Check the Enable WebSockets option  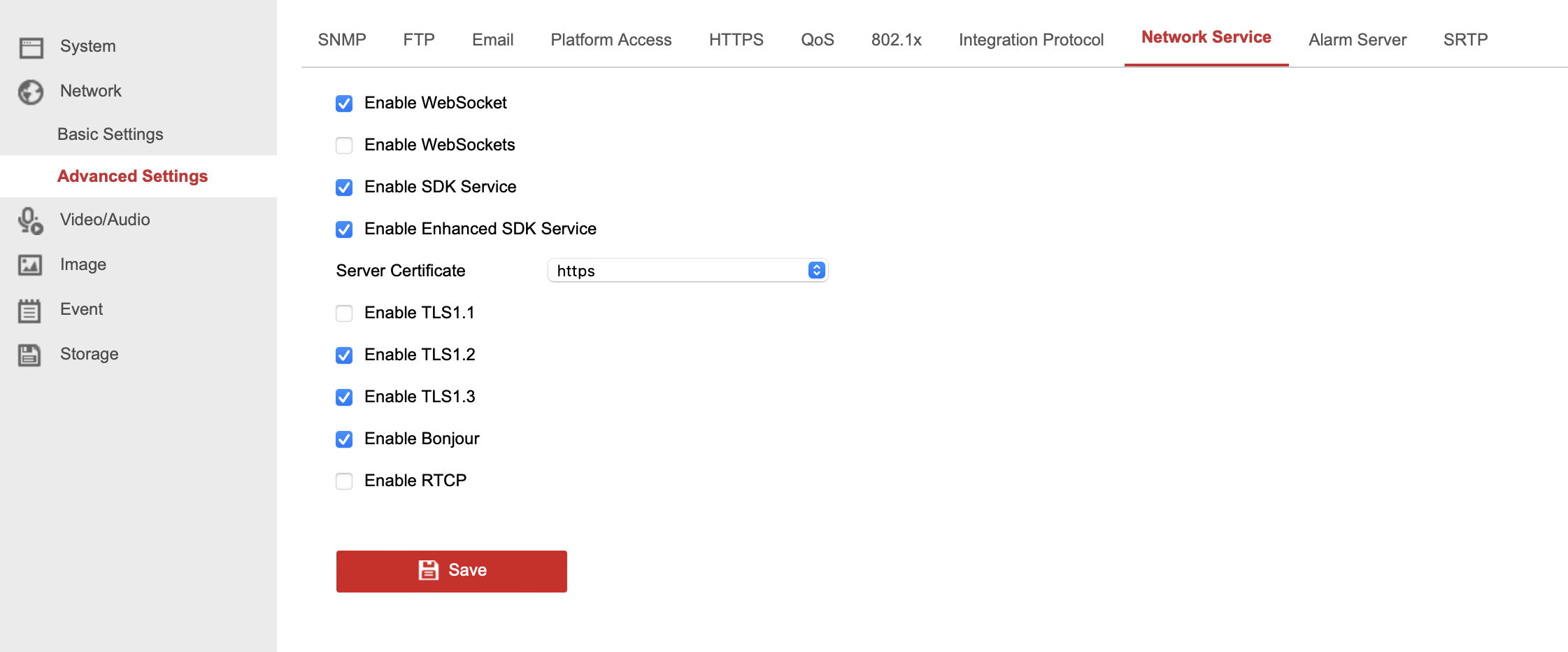[x=344, y=146]
